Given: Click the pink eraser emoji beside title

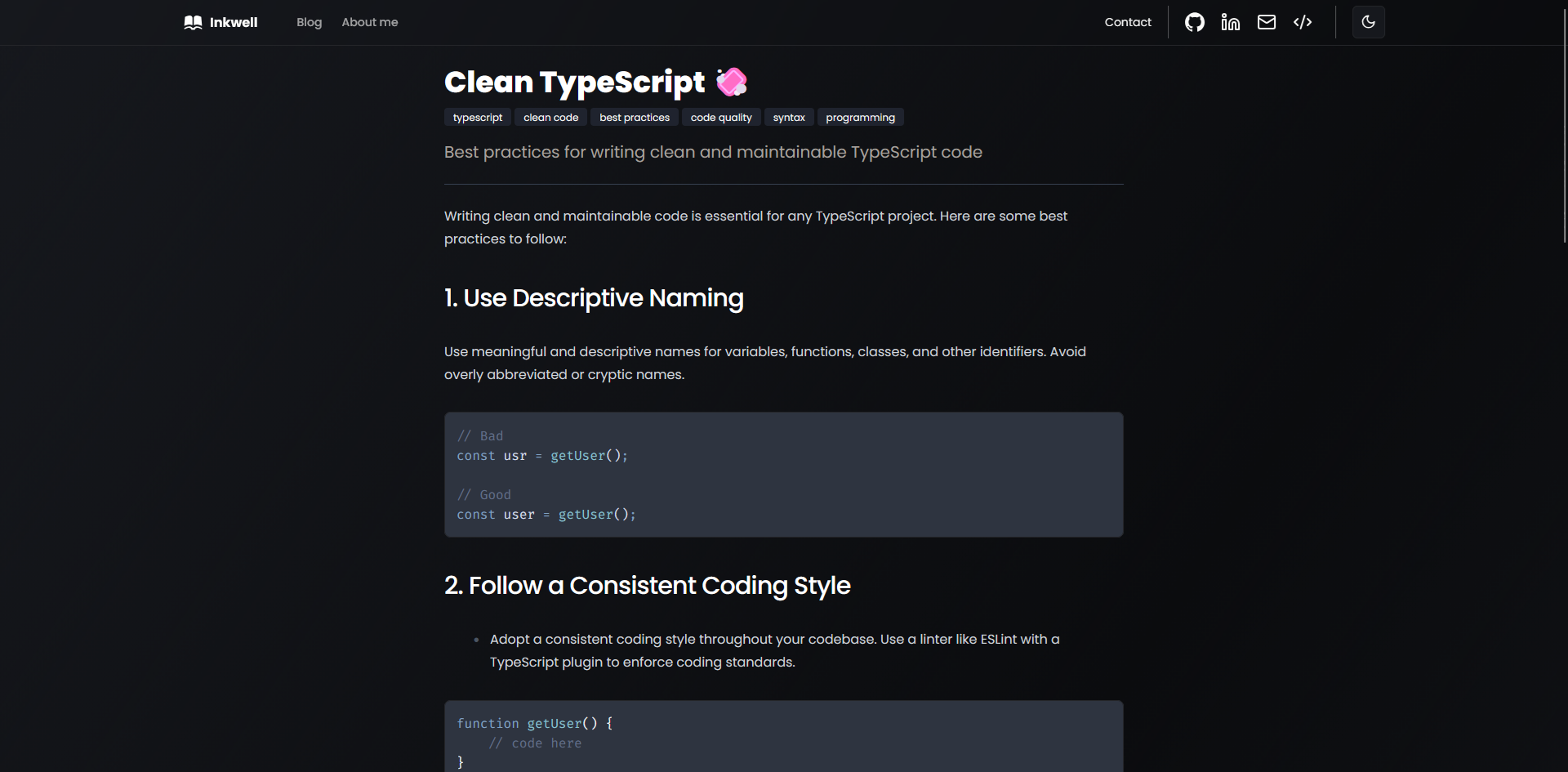Looking at the screenshot, I should (x=732, y=82).
